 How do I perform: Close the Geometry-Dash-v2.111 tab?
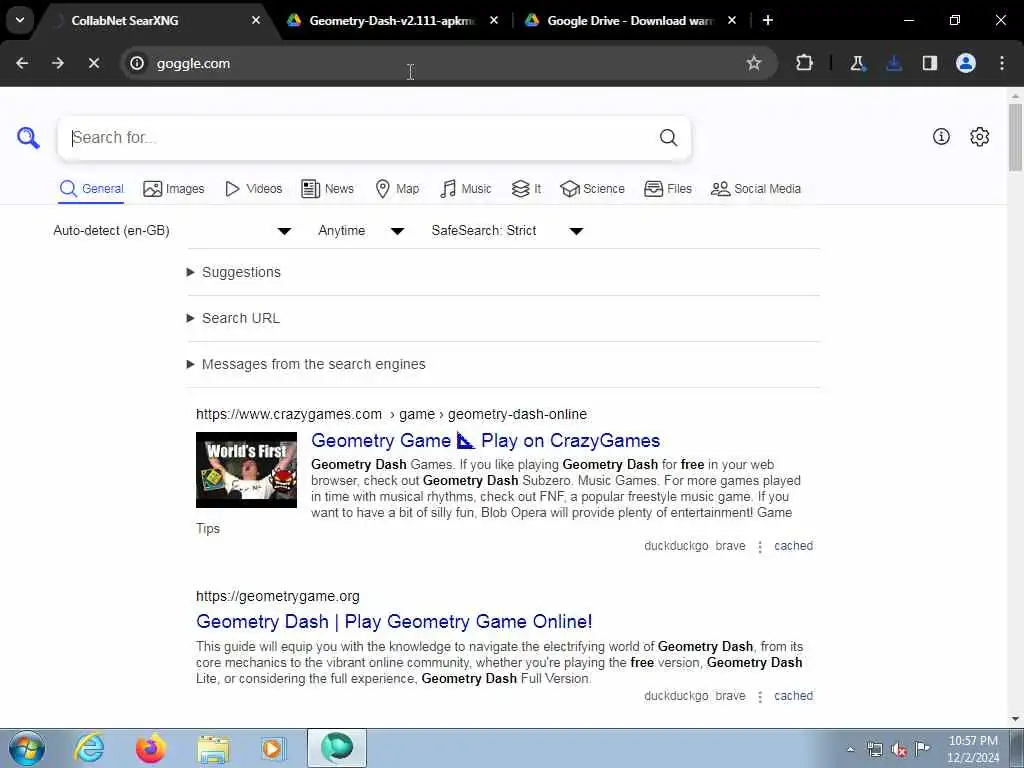tap(494, 20)
